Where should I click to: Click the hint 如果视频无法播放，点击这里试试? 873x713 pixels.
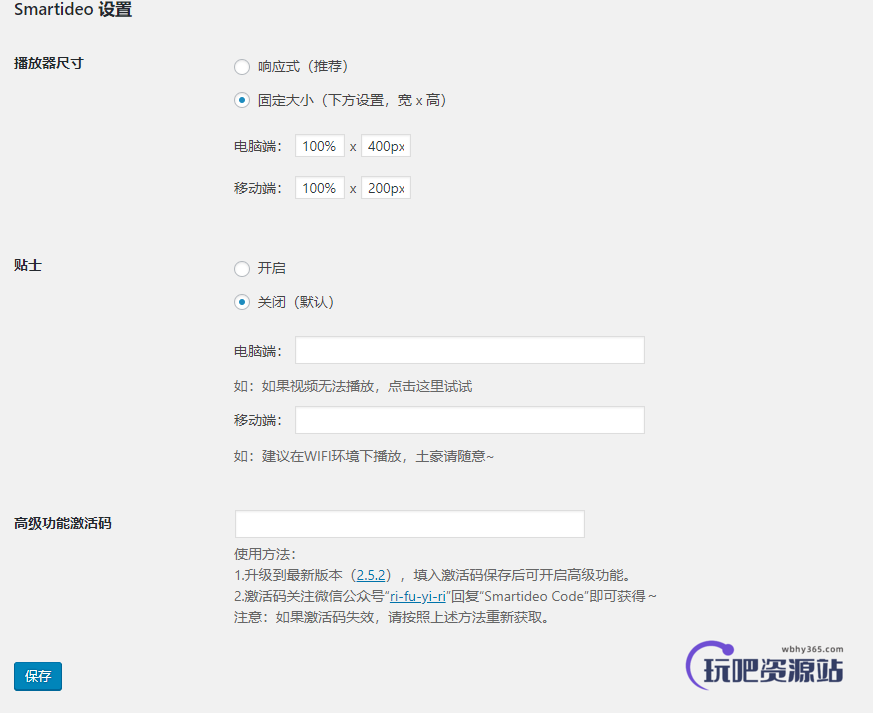367,386
